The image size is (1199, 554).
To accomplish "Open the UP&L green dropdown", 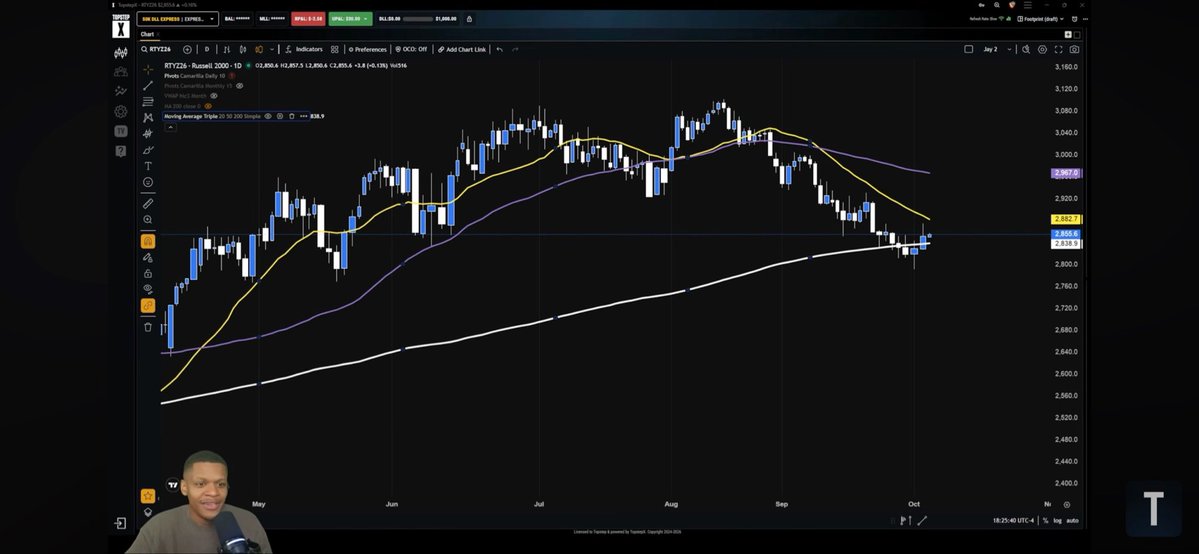I will (x=350, y=19).
